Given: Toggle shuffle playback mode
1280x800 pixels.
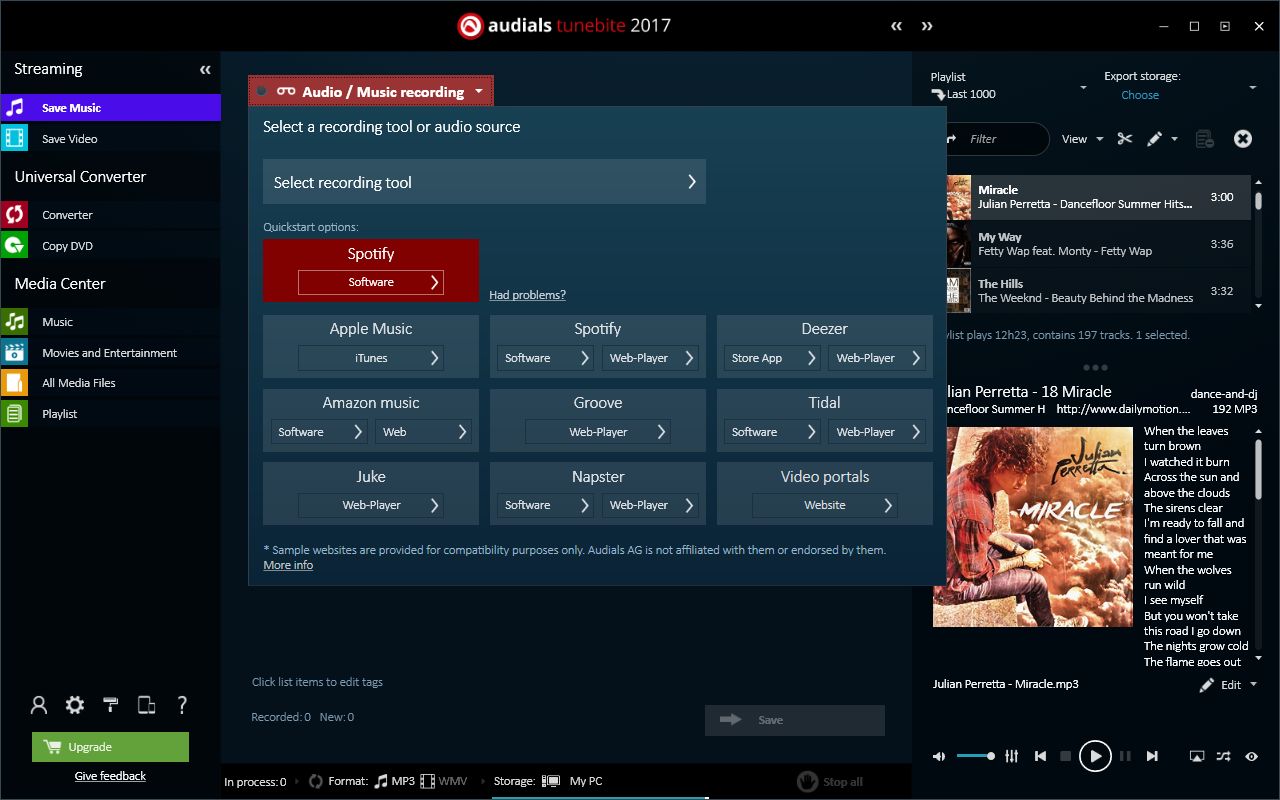Looking at the screenshot, I should pos(1224,757).
